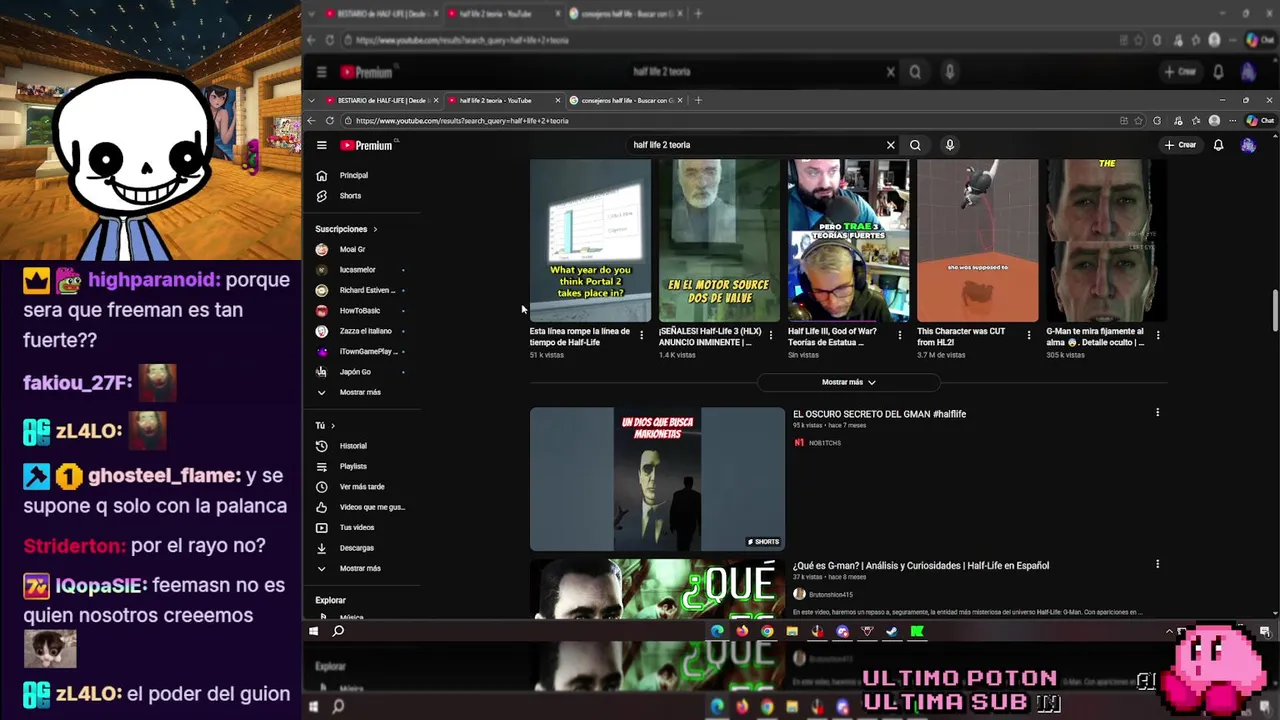Click Edge icon in the upper taskbar
The width and height of the screenshot is (1280, 720).
(x=717, y=631)
